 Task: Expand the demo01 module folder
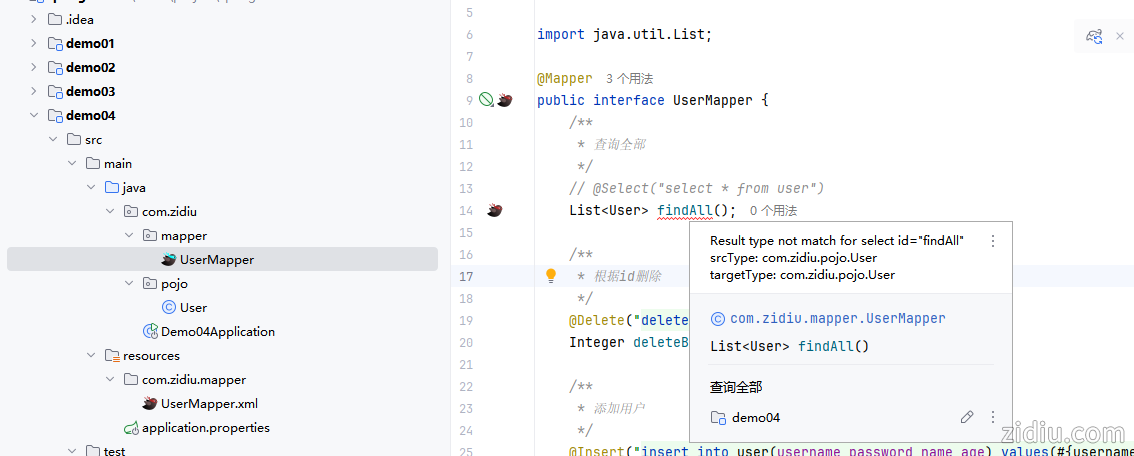click(x=33, y=43)
